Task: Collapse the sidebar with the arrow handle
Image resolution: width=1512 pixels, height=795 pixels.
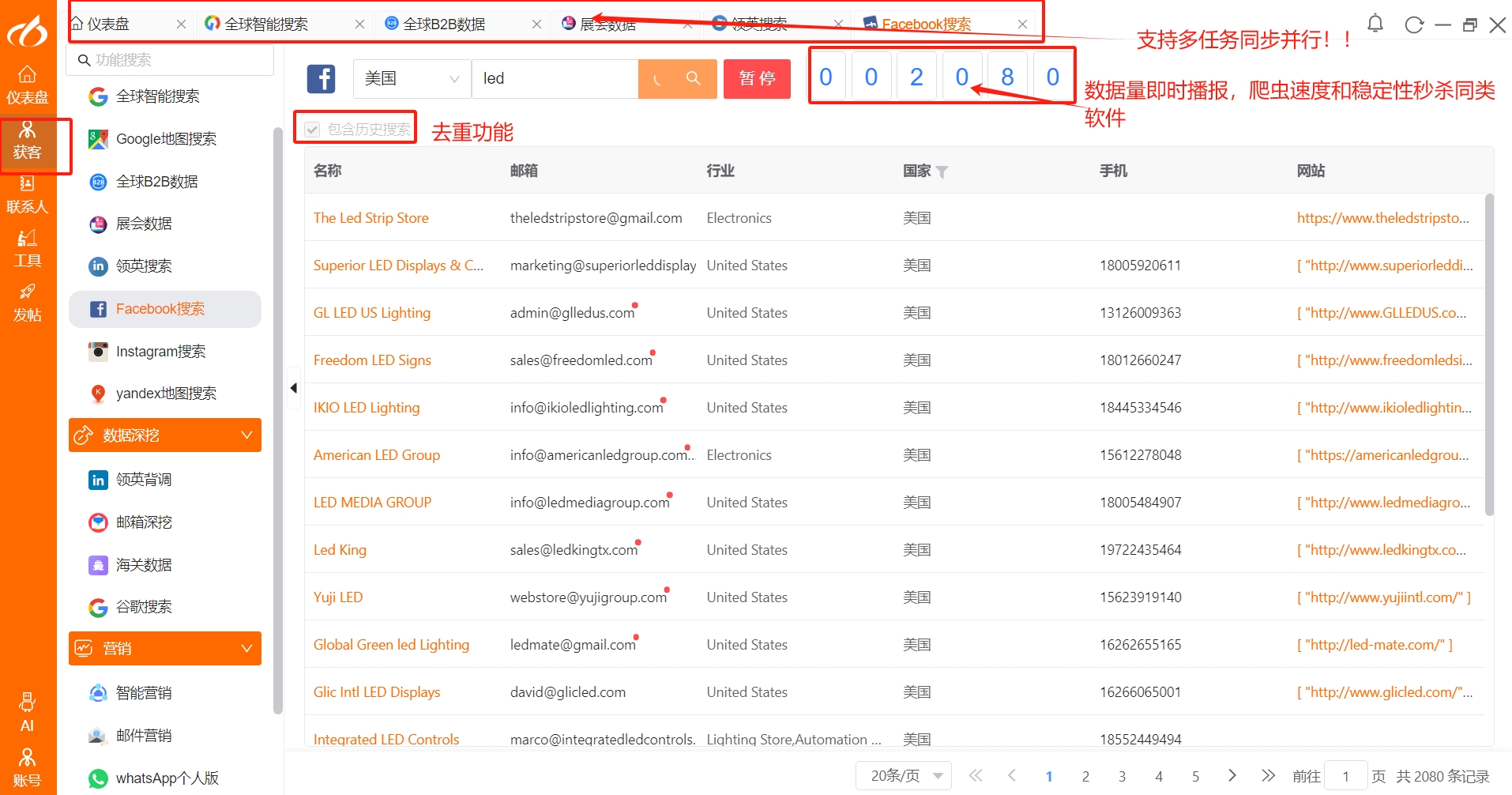Action: (294, 388)
